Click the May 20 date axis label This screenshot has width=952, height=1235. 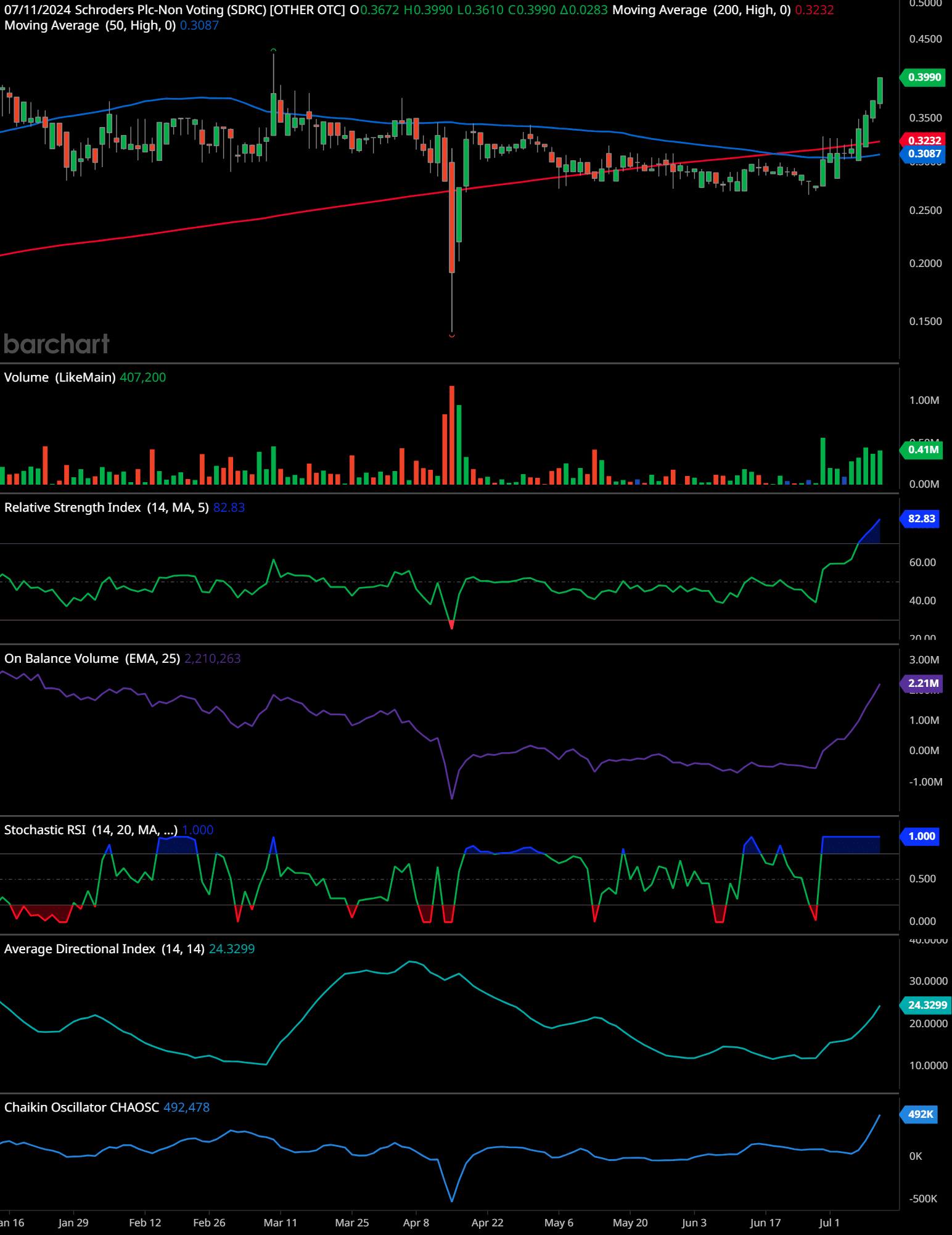pyautogui.click(x=630, y=1223)
